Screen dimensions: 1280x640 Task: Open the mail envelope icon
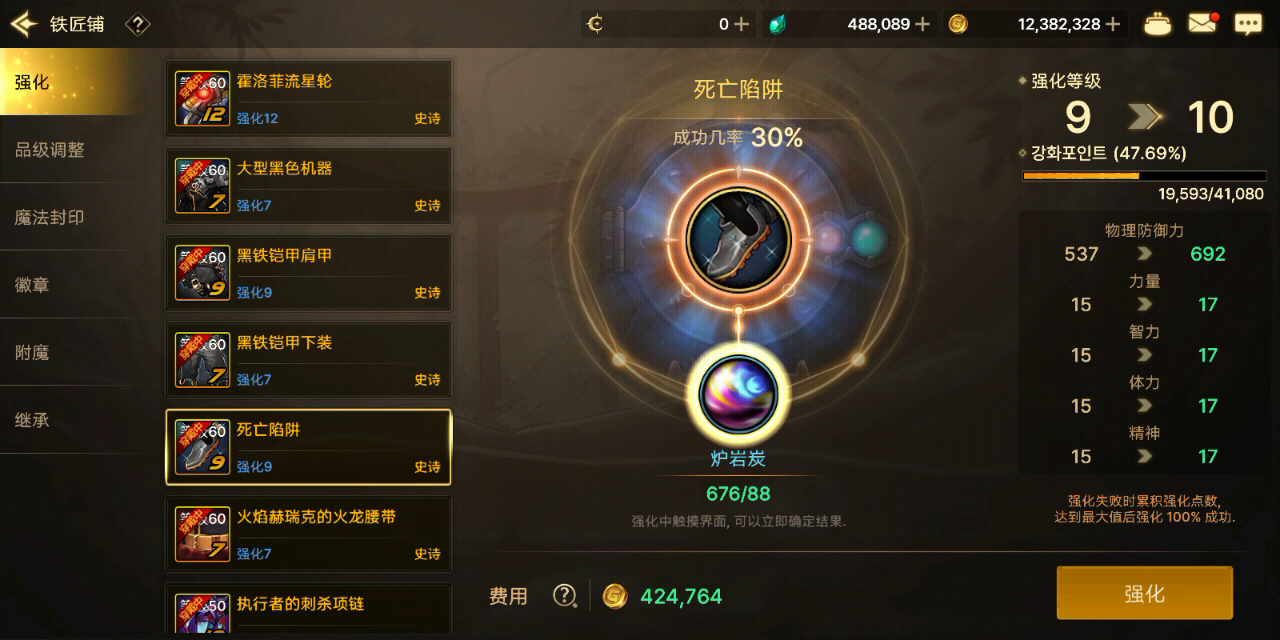coord(1202,23)
